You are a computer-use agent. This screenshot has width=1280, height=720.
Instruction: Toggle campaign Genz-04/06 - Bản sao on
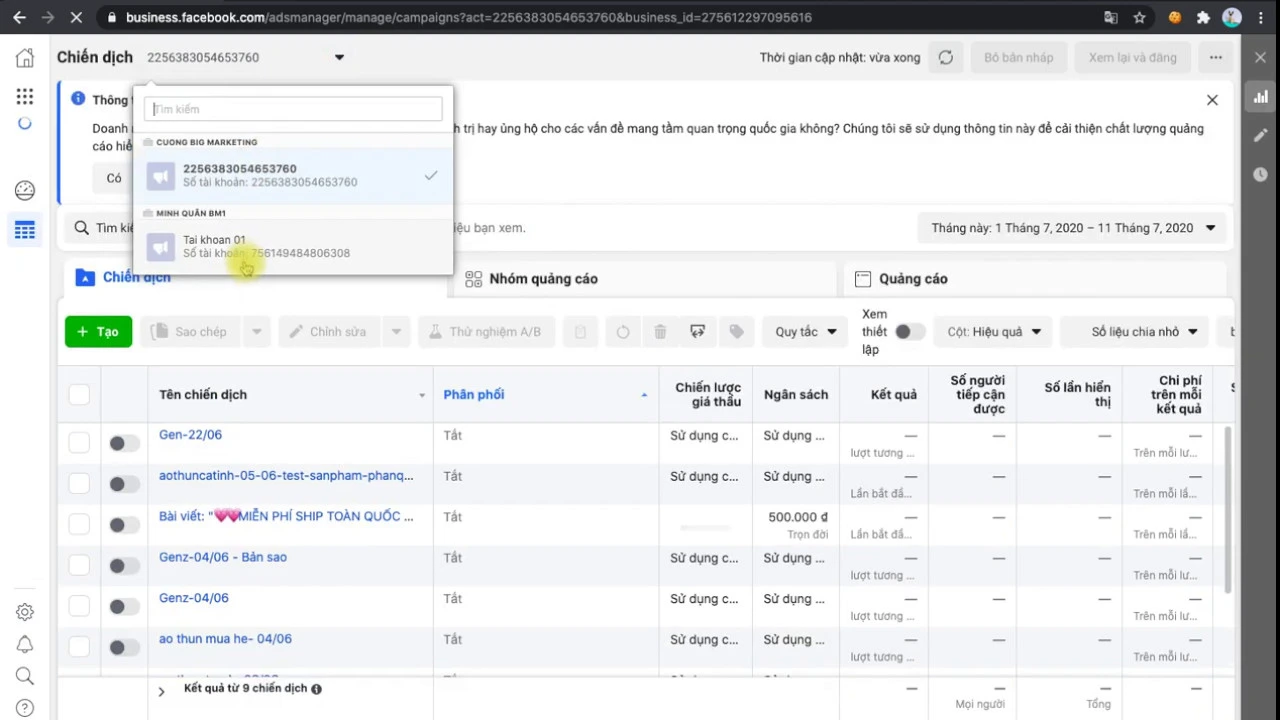[124, 566]
